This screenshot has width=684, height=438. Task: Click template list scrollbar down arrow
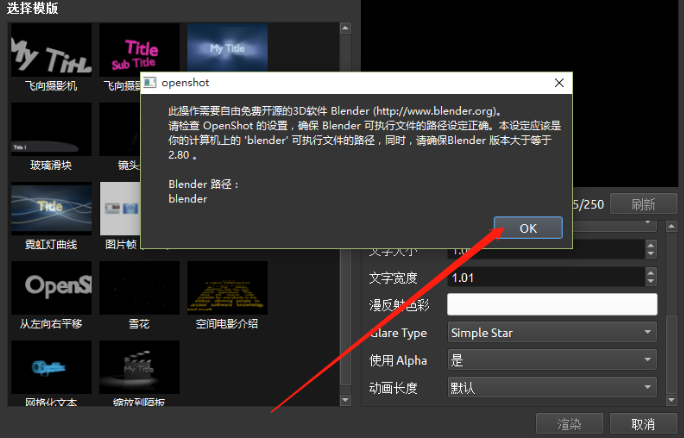click(x=345, y=400)
